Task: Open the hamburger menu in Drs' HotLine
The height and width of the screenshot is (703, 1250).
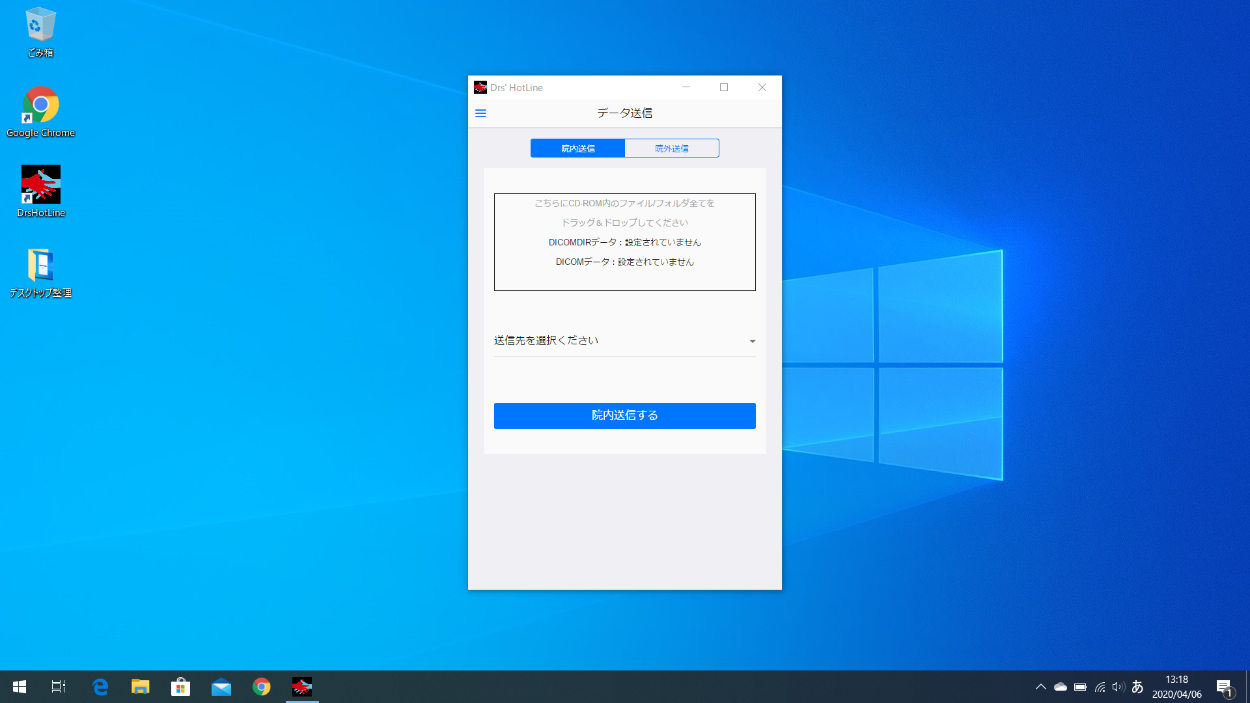Action: pyautogui.click(x=480, y=113)
